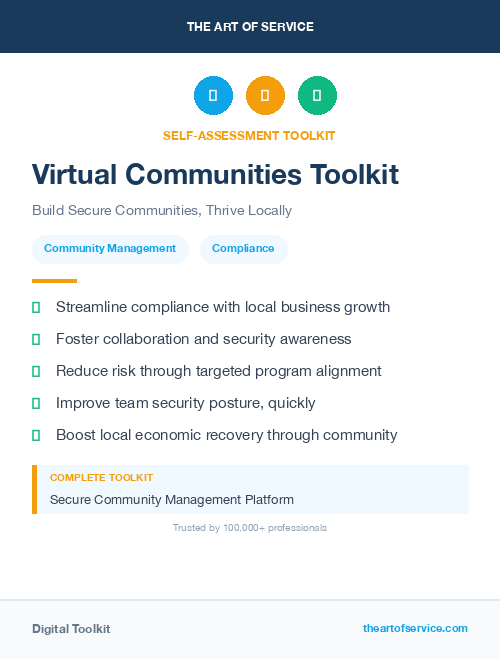Click text Streamline compliance with local business growth
The width and height of the screenshot is (500, 659).
223,307
